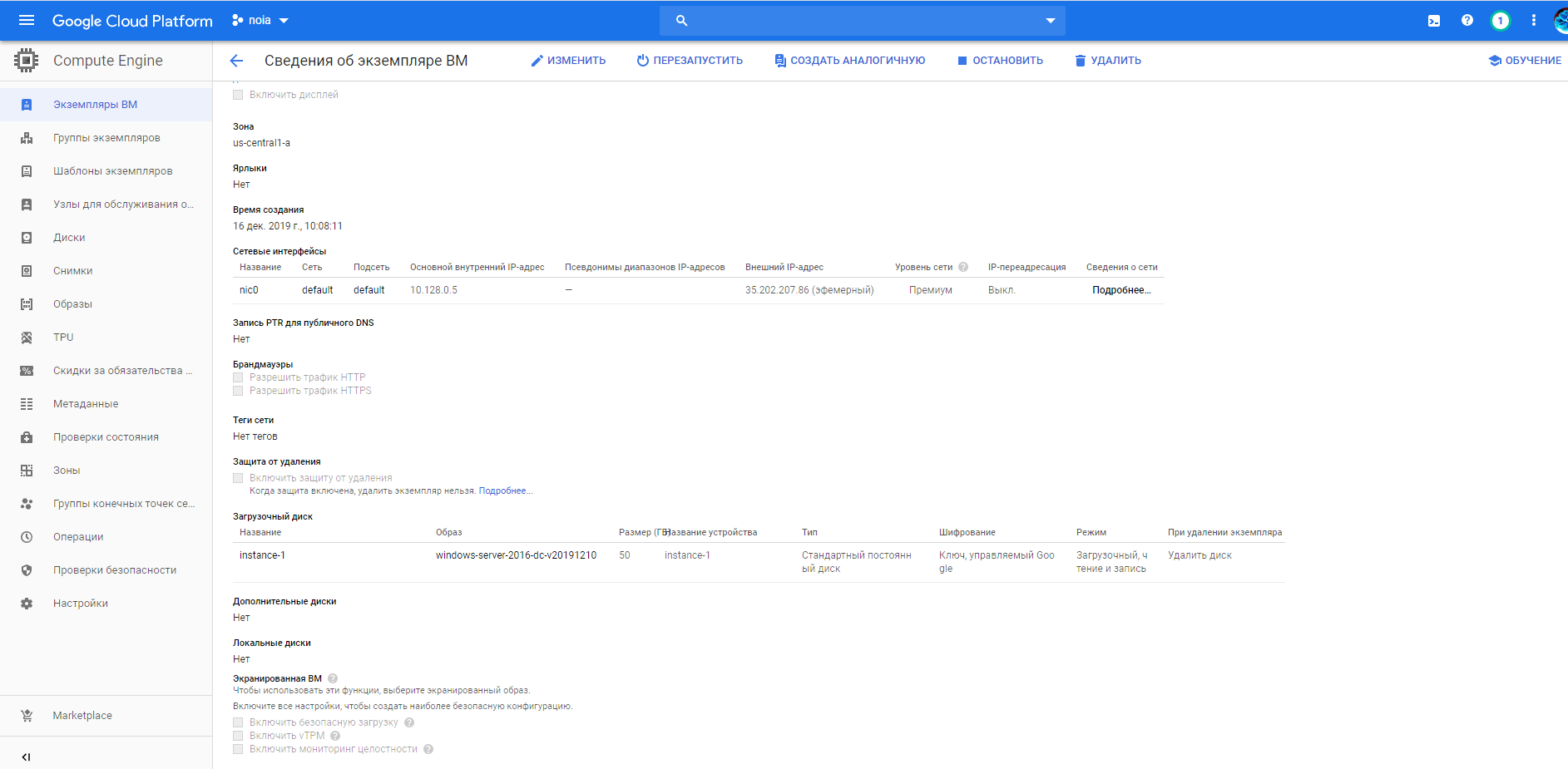This screenshot has height=769, width=1568.
Task: Click the Метаданные list icon
Action: [27, 404]
